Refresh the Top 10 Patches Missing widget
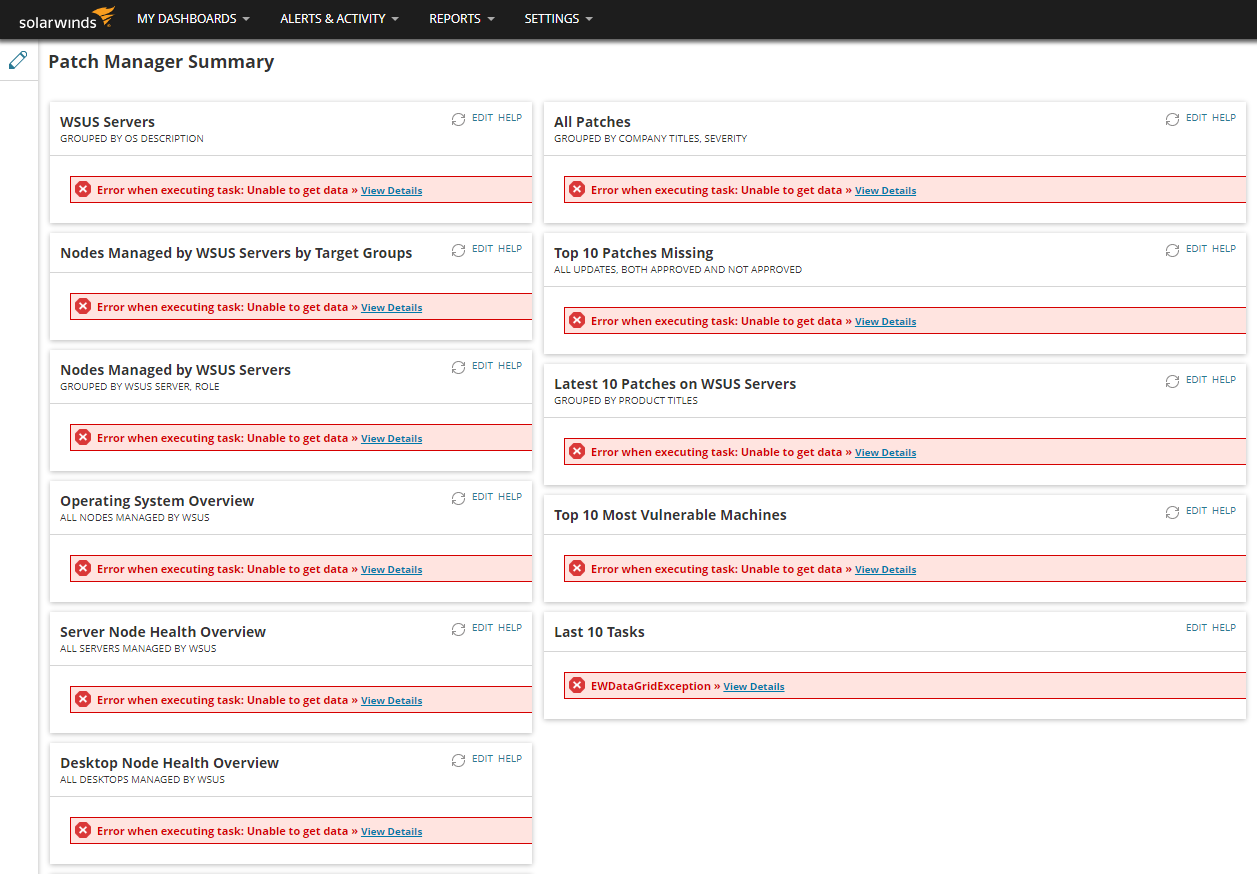 (1172, 250)
